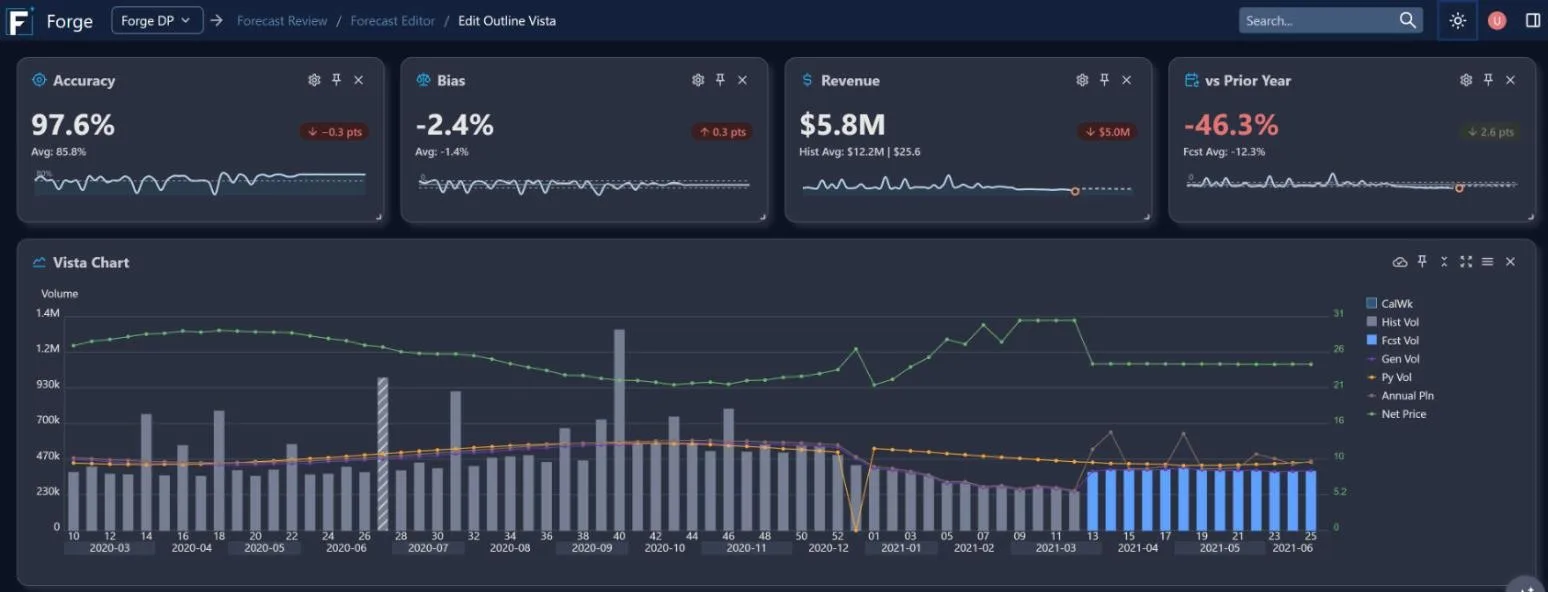Open the Vista Chart hamburger menu
The image size is (1548, 592).
pyautogui.click(x=1488, y=262)
